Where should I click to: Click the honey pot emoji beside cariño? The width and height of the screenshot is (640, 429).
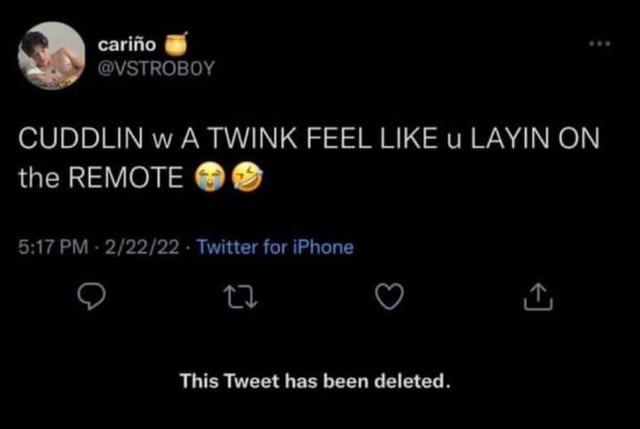click(176, 43)
